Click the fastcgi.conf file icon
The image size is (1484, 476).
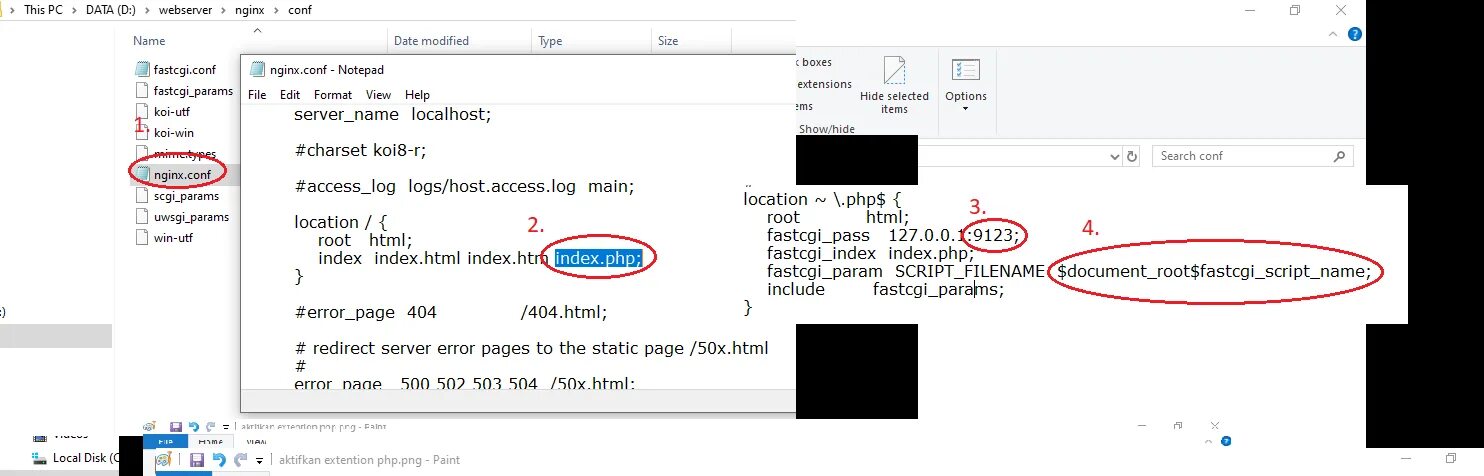142,70
